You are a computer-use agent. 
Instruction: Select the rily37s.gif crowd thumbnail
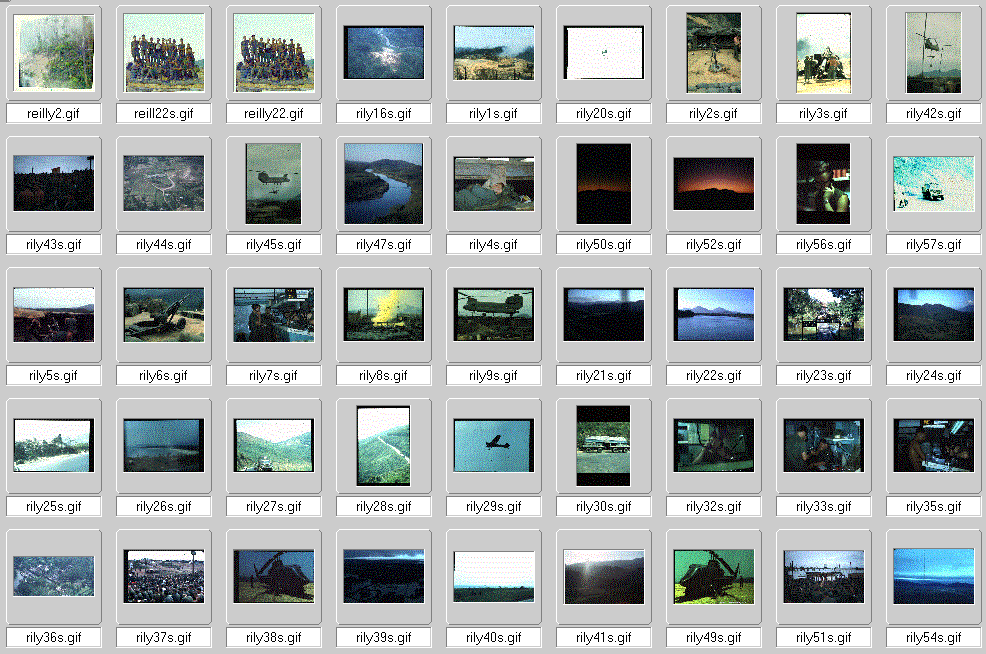pos(164,576)
